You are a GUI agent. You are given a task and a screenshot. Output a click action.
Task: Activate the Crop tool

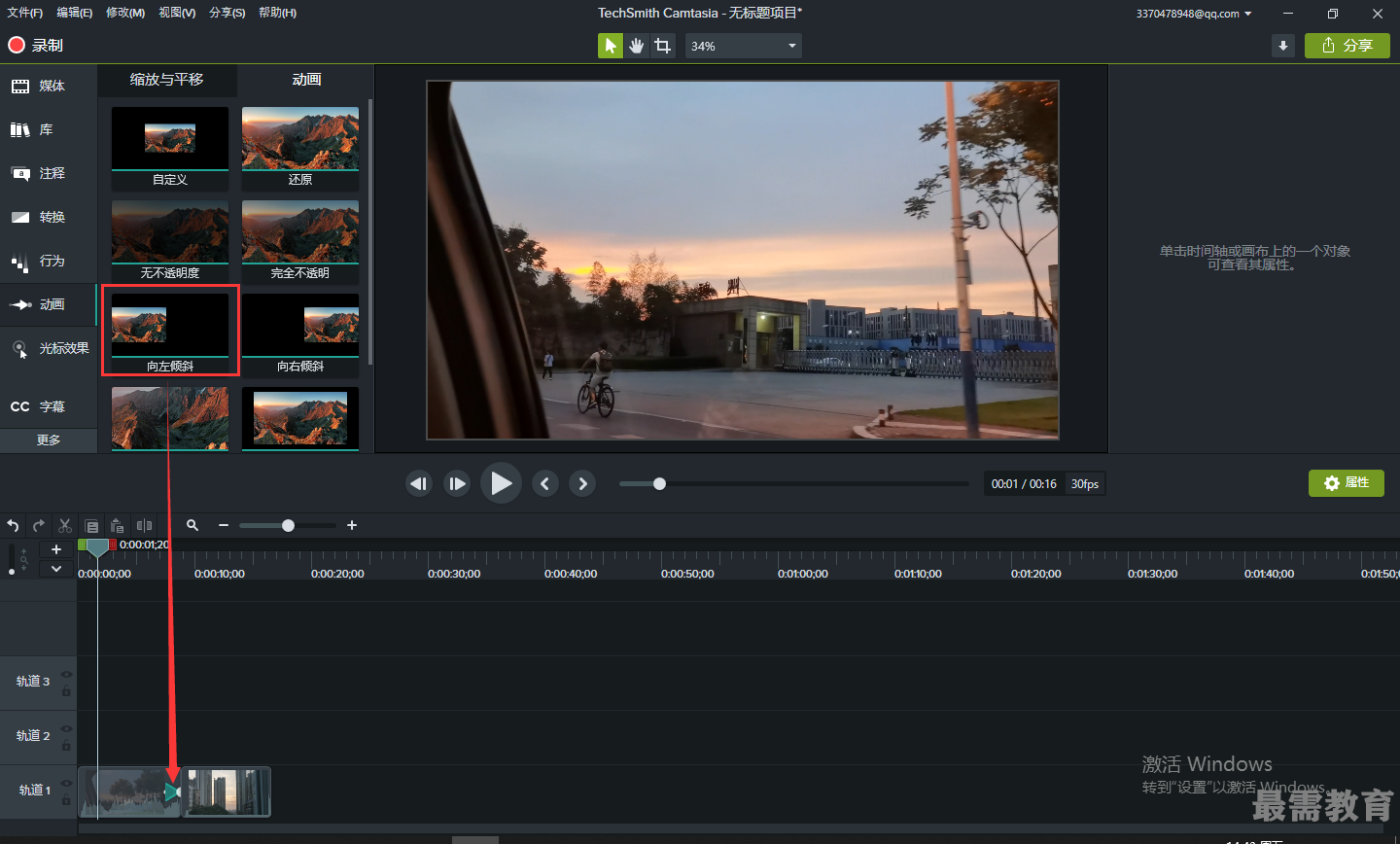click(663, 46)
